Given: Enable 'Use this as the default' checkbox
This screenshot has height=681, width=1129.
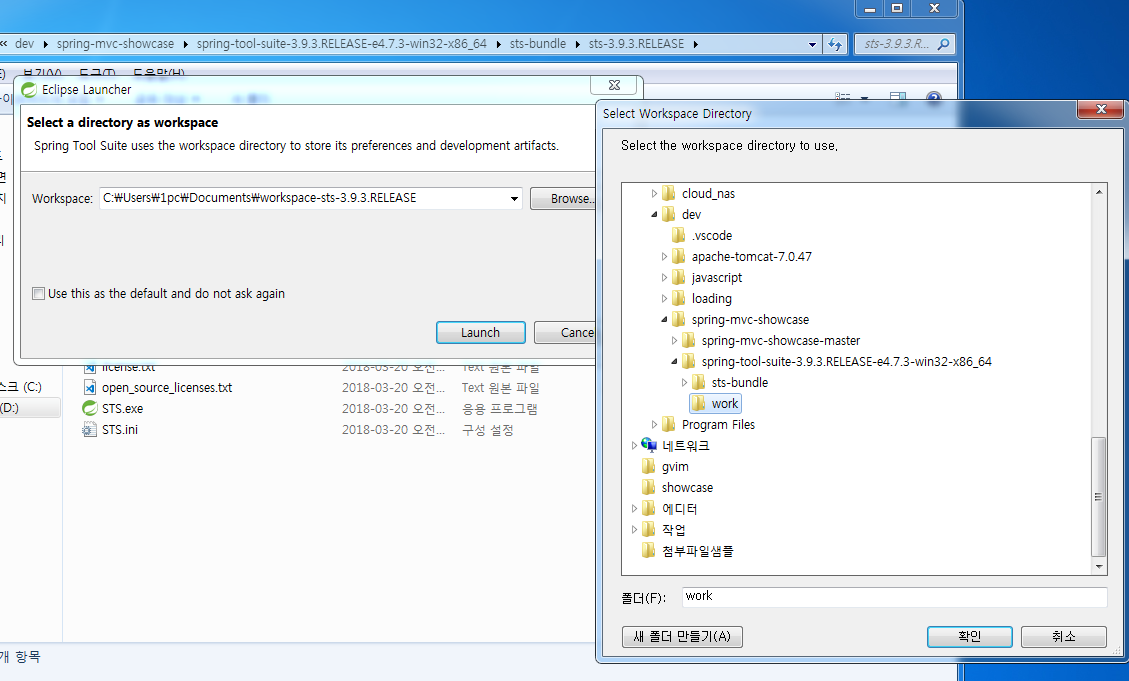Looking at the screenshot, I should pos(38,294).
